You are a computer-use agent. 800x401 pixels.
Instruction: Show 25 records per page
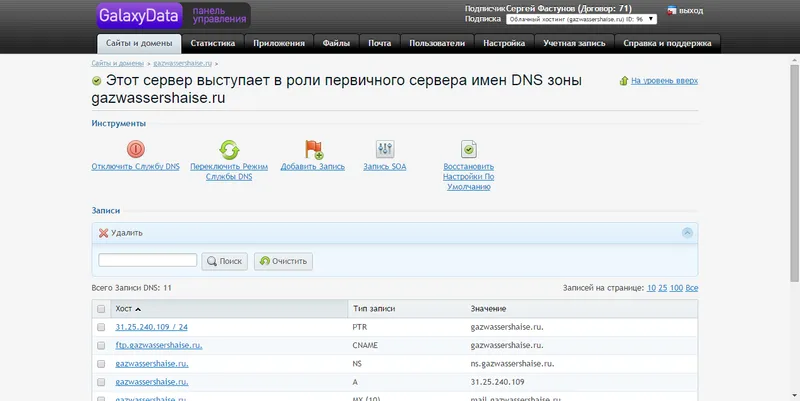[x=663, y=288]
